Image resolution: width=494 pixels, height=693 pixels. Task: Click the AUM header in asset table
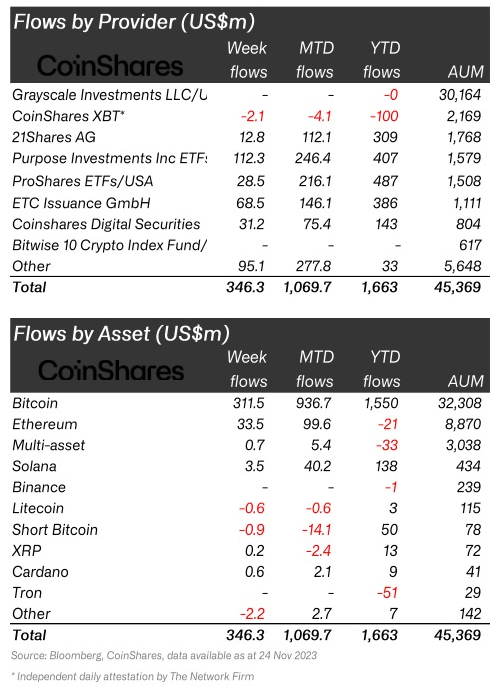tap(466, 381)
